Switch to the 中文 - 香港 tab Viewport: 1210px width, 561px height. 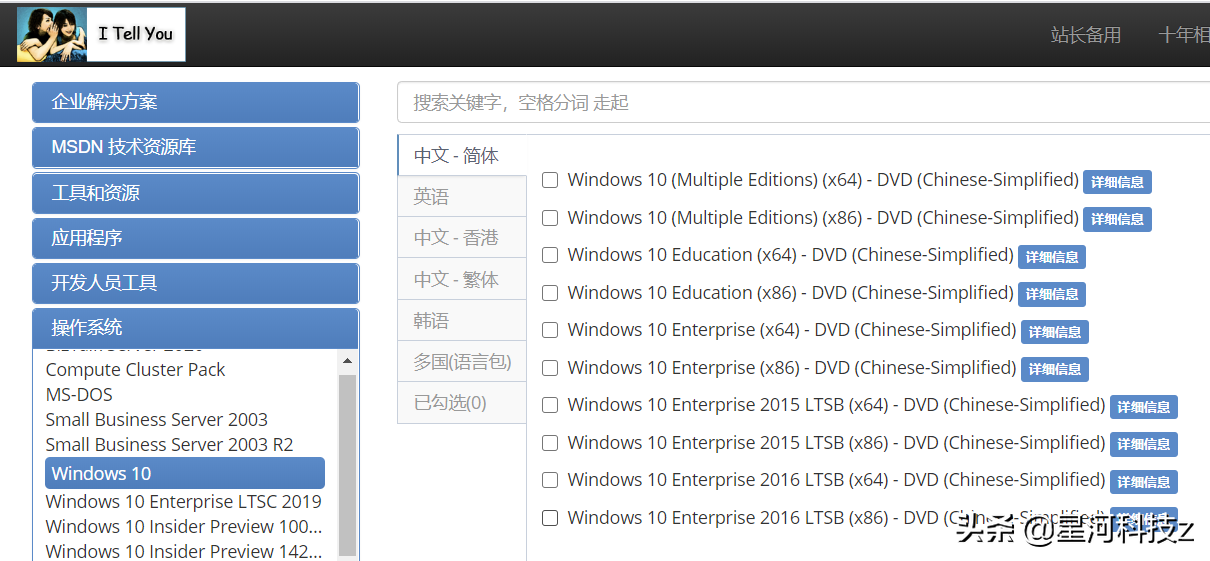point(462,238)
